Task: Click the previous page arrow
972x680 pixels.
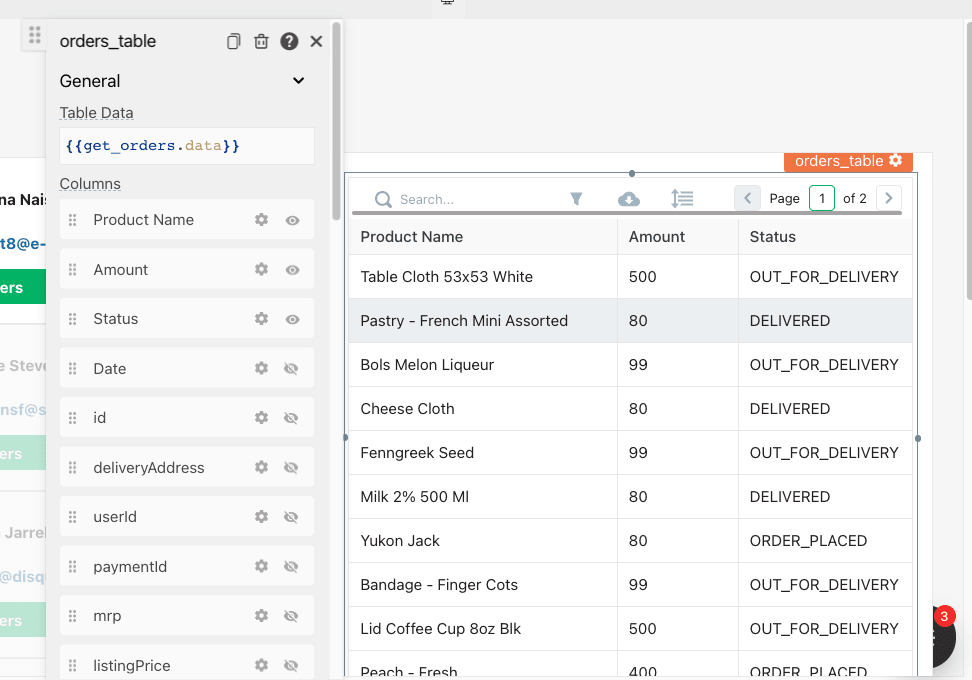Action: [x=747, y=198]
